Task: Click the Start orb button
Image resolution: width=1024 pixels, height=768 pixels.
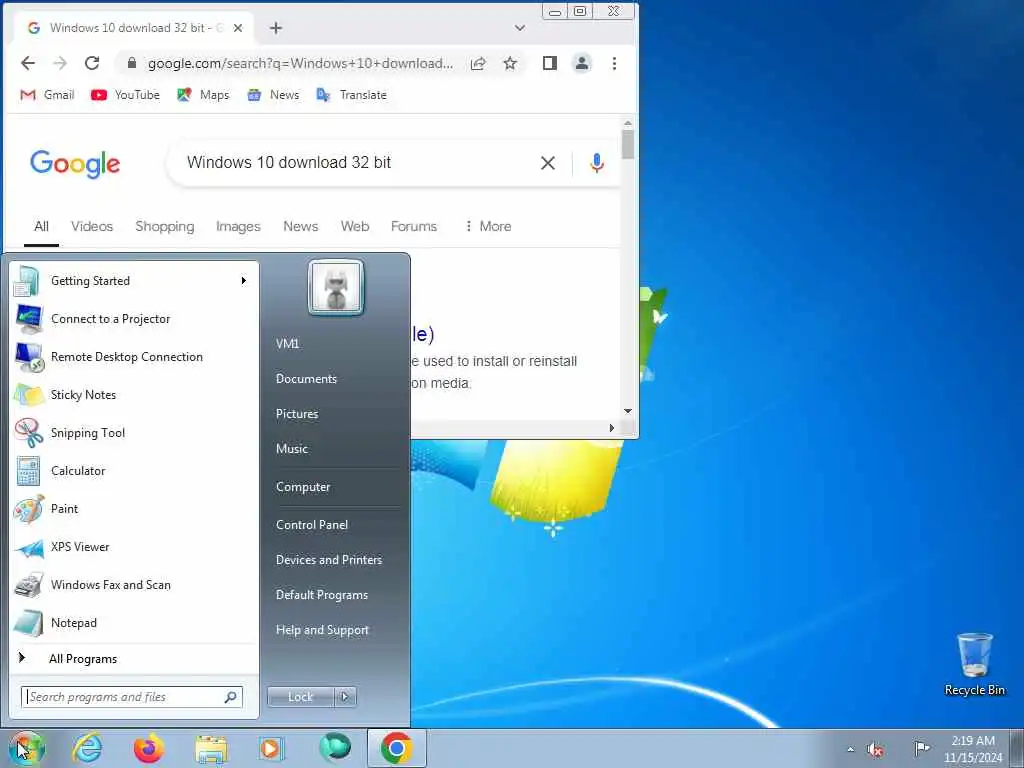Action: point(27,748)
